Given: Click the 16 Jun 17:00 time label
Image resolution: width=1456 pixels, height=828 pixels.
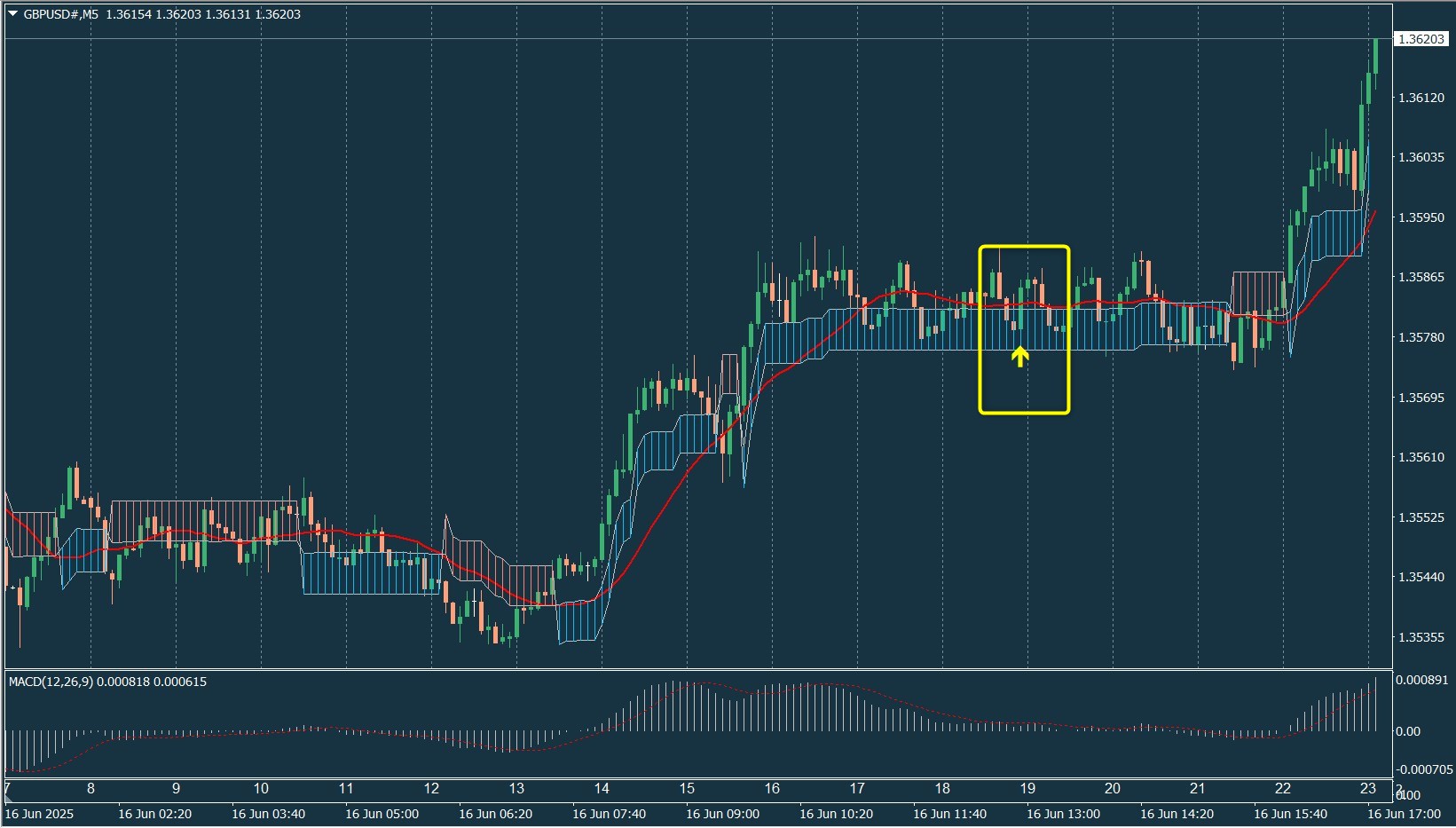Looking at the screenshot, I should point(1404,814).
